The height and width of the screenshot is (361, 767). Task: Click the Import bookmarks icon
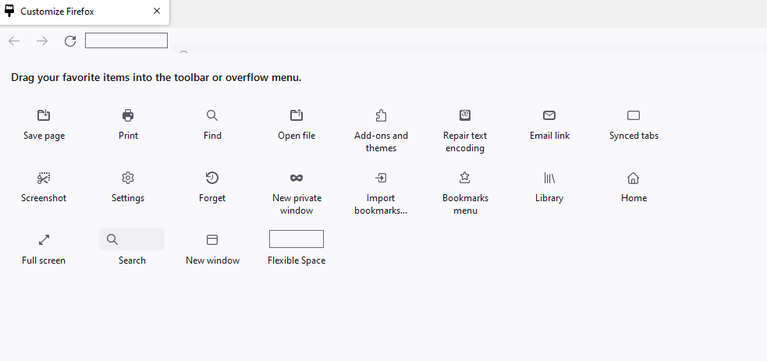pyautogui.click(x=381, y=178)
